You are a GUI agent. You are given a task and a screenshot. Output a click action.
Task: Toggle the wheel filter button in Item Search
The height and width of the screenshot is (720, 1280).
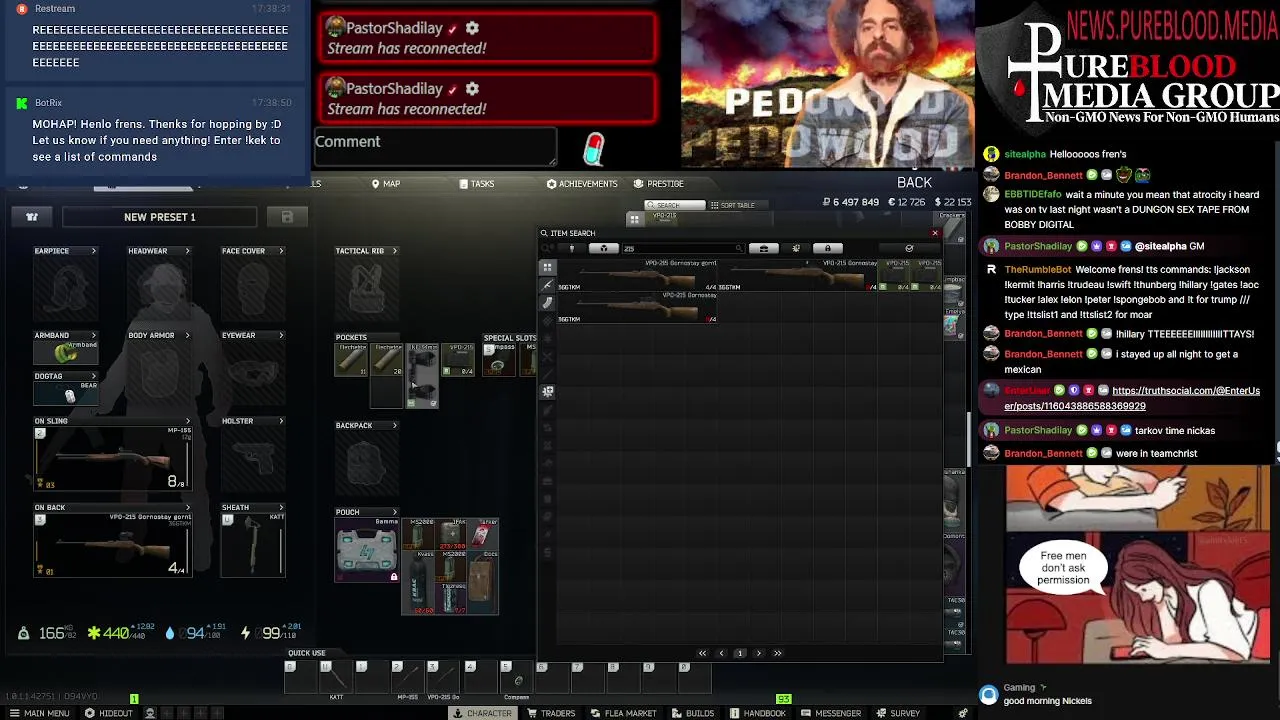tap(604, 248)
